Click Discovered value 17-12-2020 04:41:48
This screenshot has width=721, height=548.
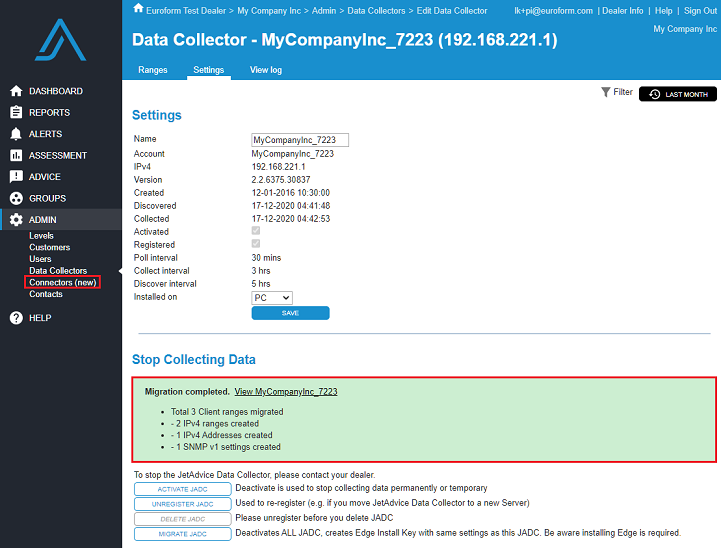click(291, 206)
